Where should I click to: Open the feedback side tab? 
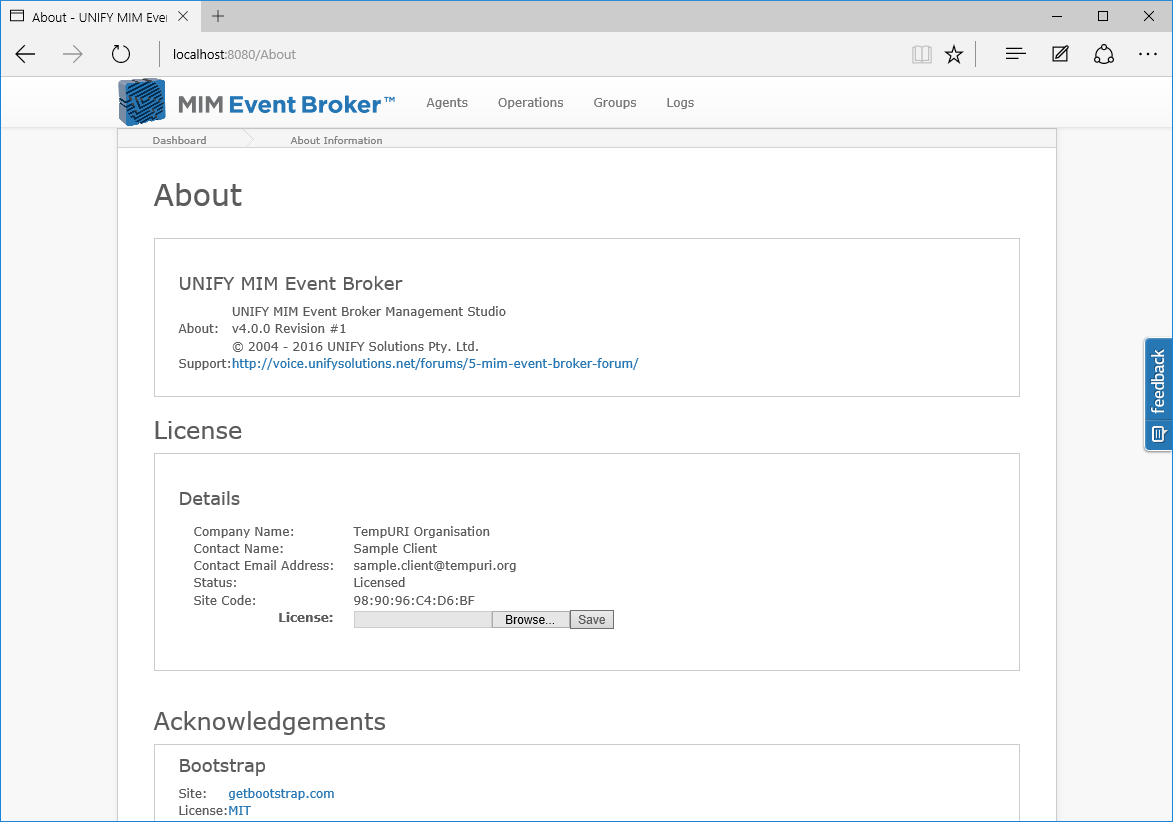1158,394
